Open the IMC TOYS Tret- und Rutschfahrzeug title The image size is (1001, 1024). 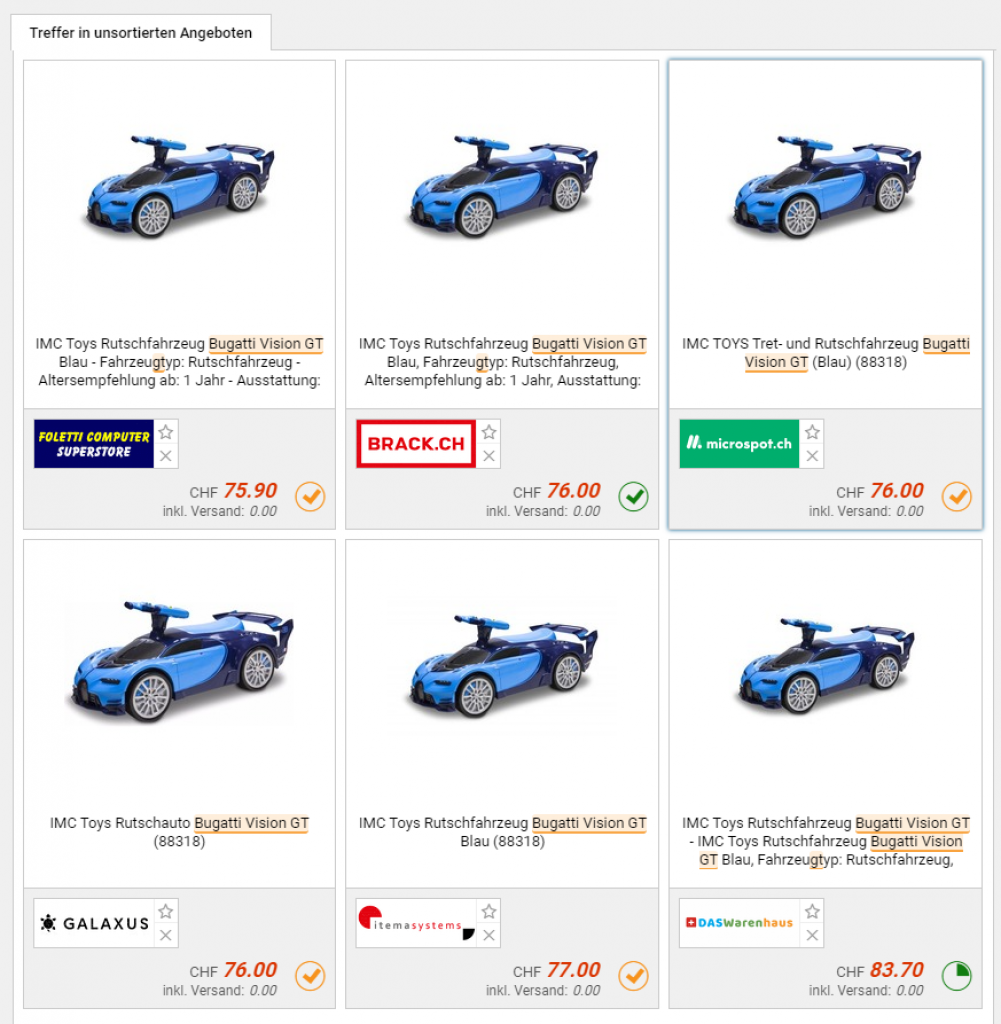(x=826, y=353)
